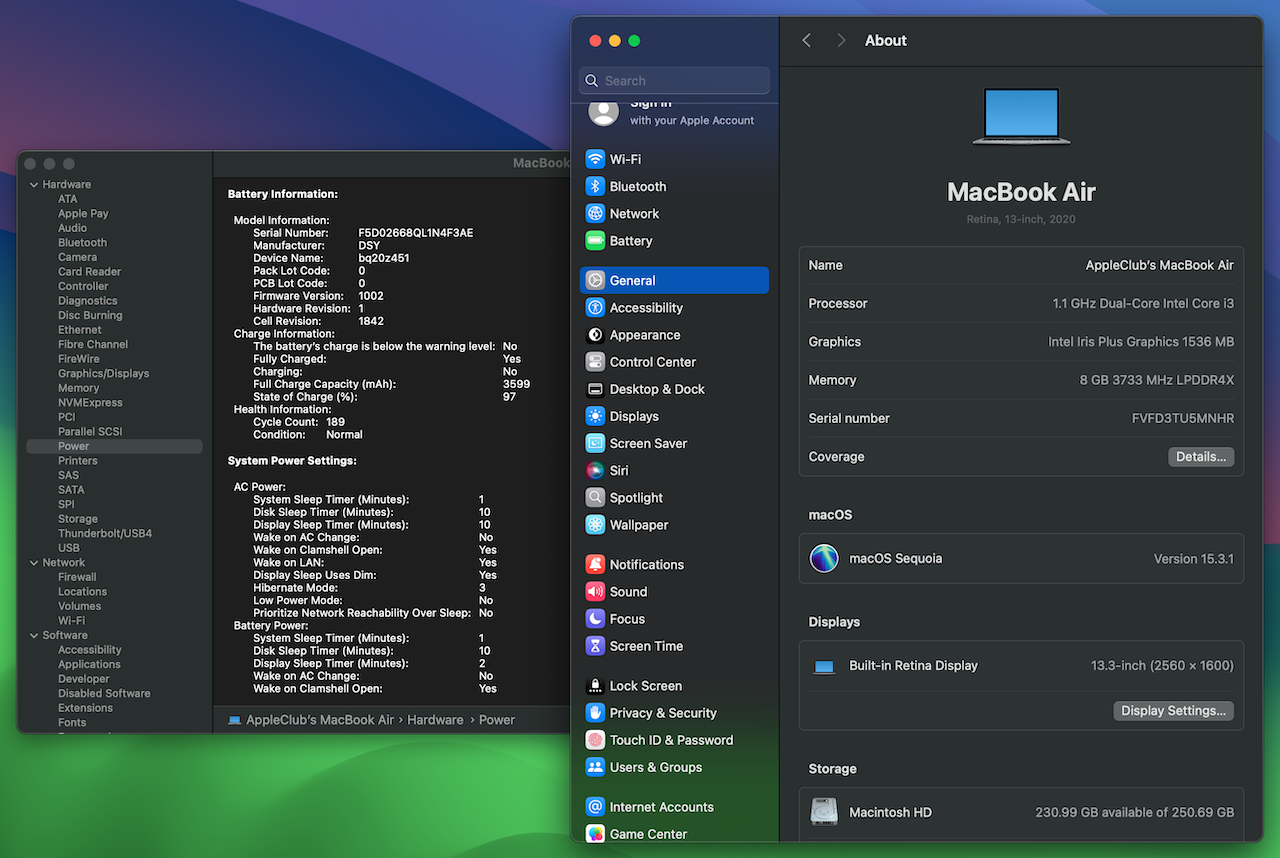Click the Touch ID fingerprint icon
This screenshot has height=858, width=1280.
pos(595,740)
